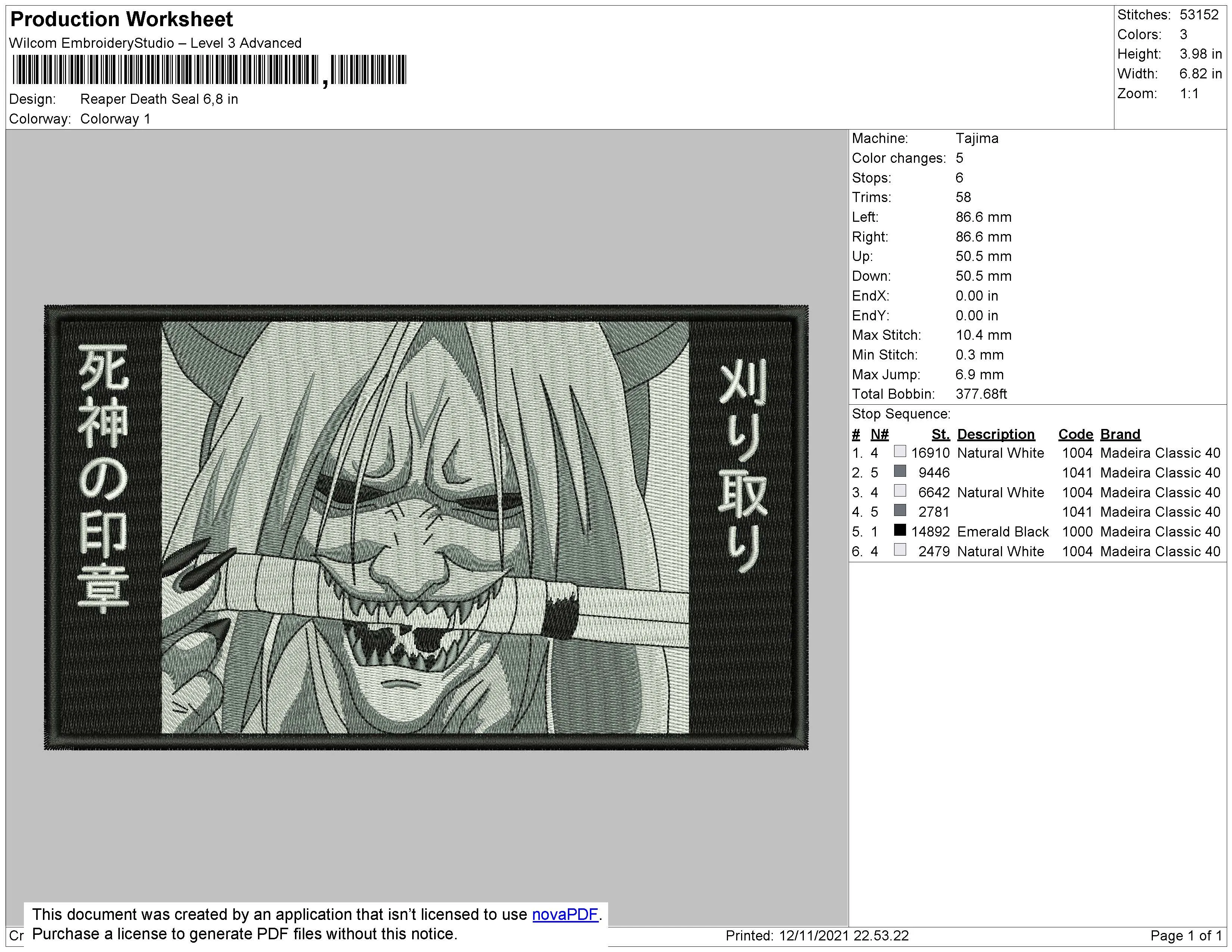
Task: Click the 'Colorway 1' value
Action: click(115, 119)
